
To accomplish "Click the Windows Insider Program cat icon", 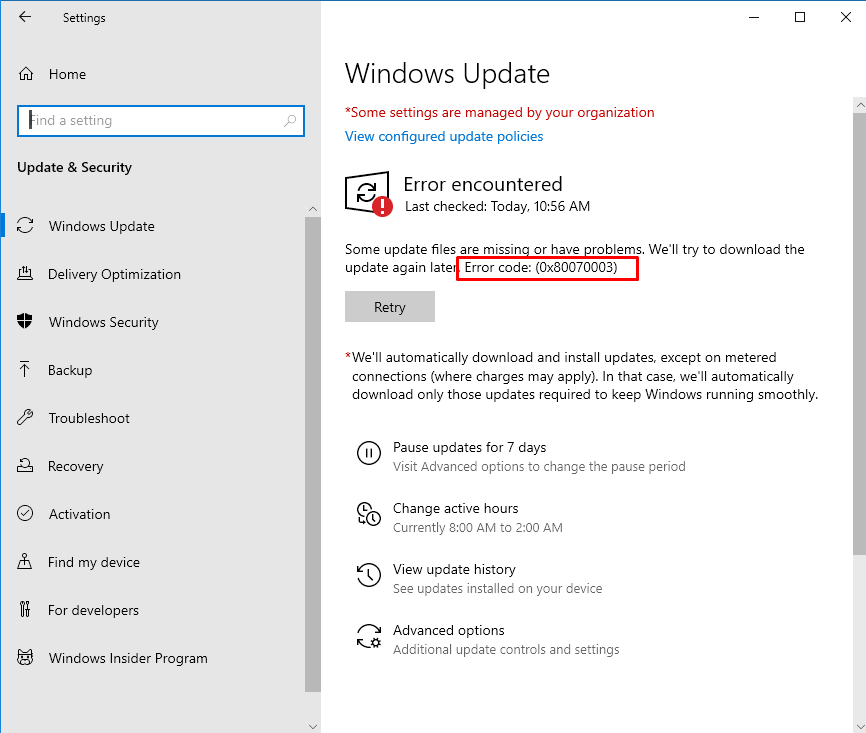I will tap(25, 657).
